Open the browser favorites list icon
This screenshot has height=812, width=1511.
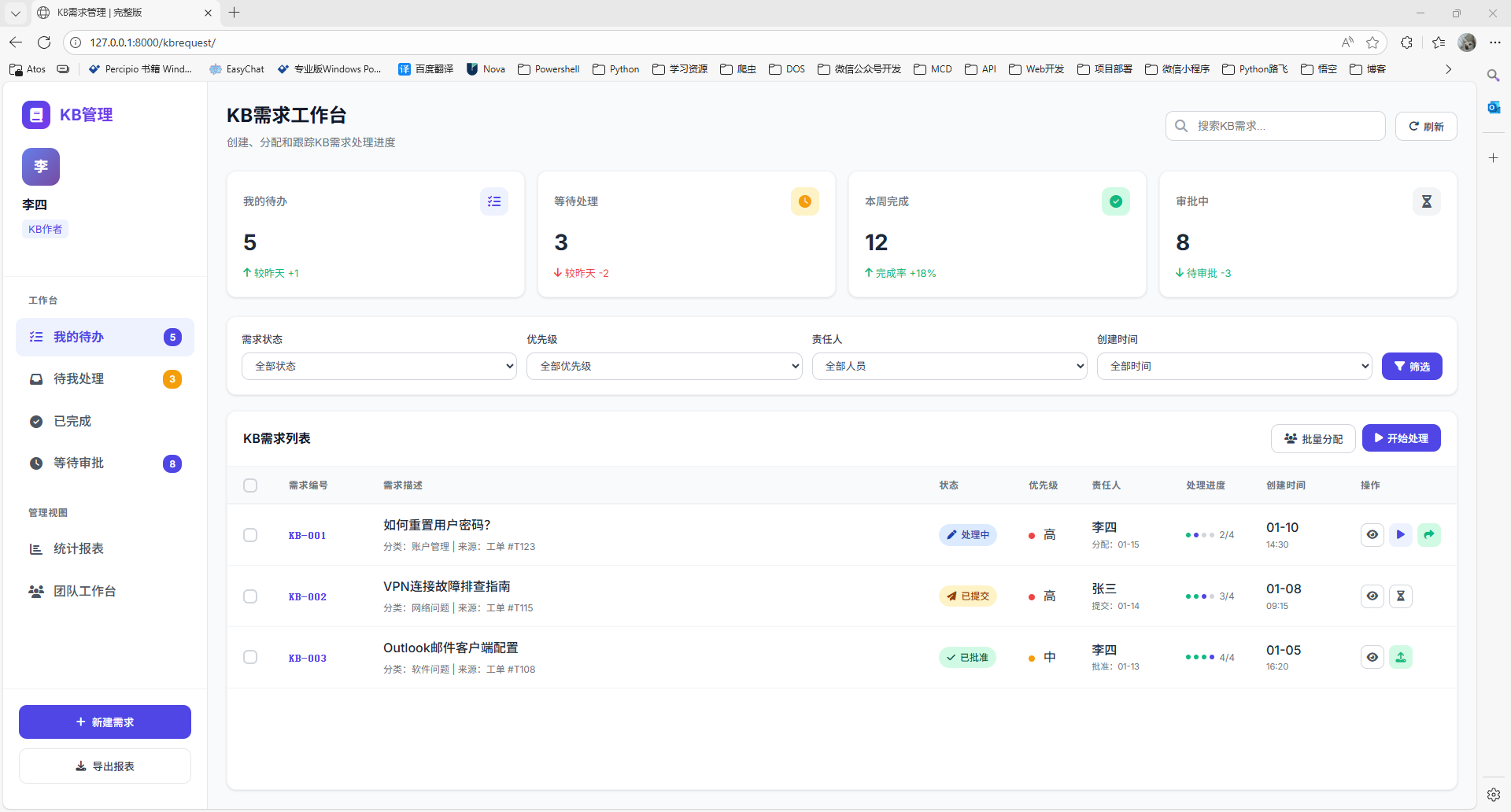coord(1439,42)
